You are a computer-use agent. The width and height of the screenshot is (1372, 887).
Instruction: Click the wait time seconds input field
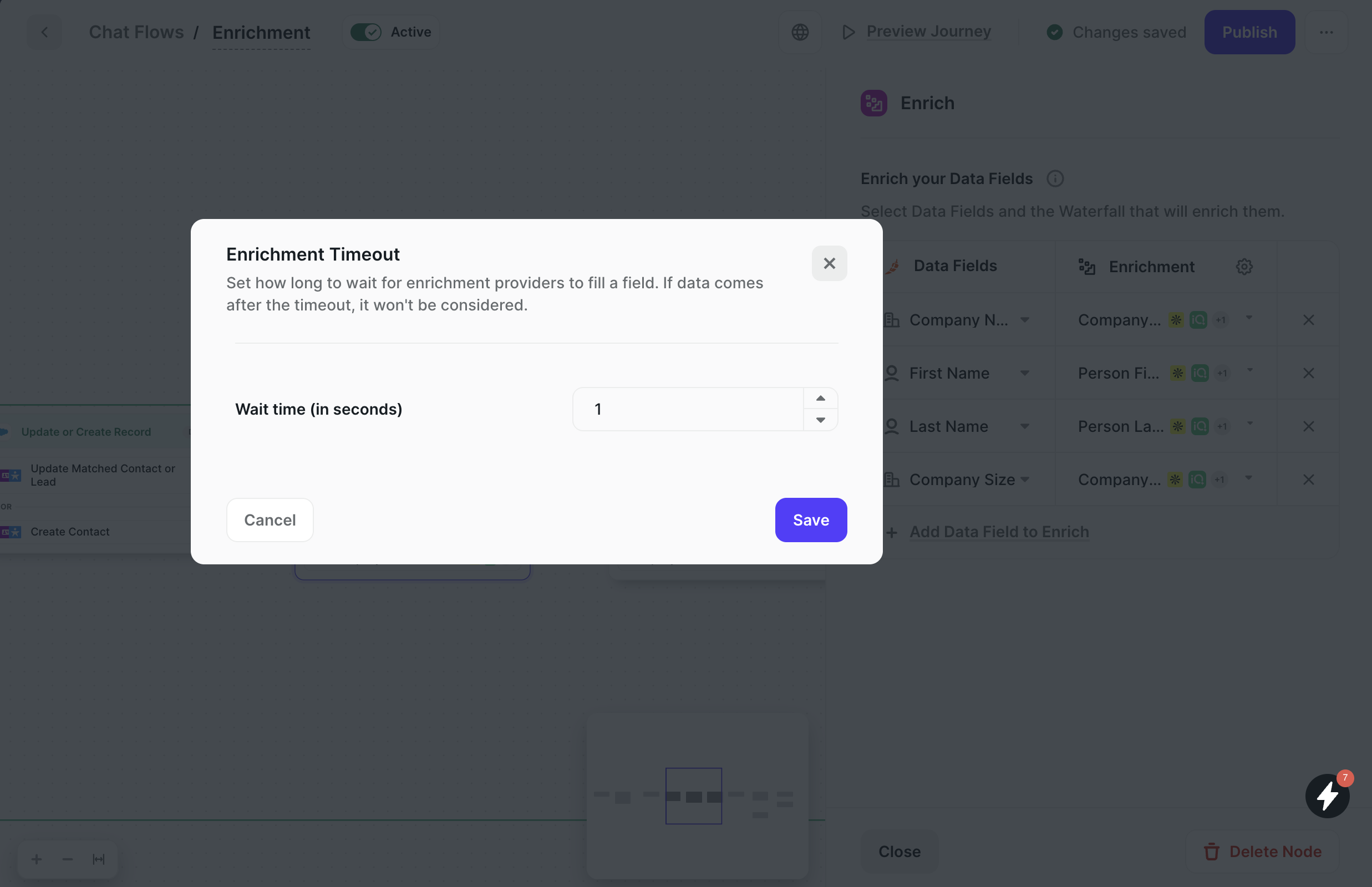tap(685, 409)
